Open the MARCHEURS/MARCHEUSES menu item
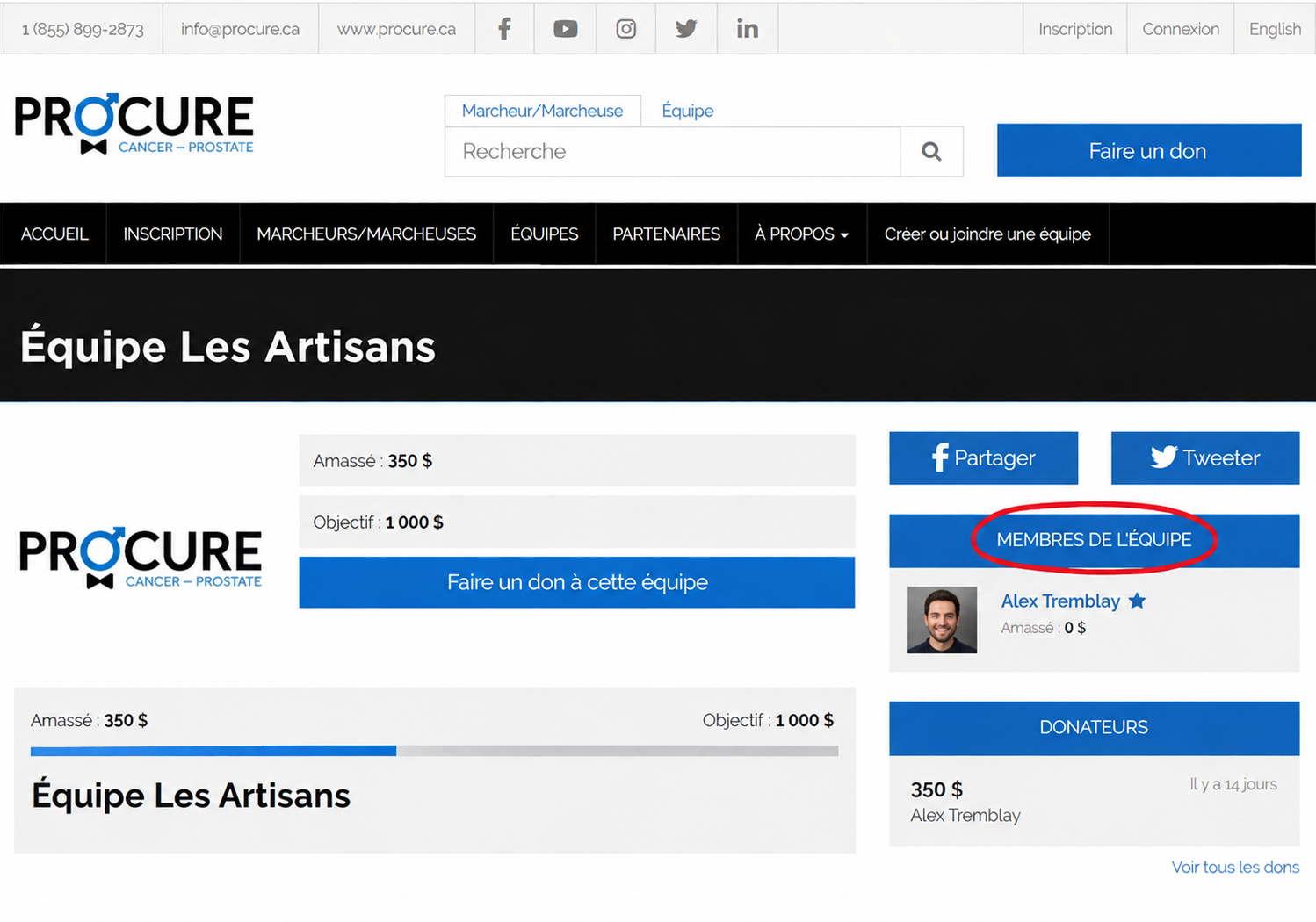 pos(366,234)
